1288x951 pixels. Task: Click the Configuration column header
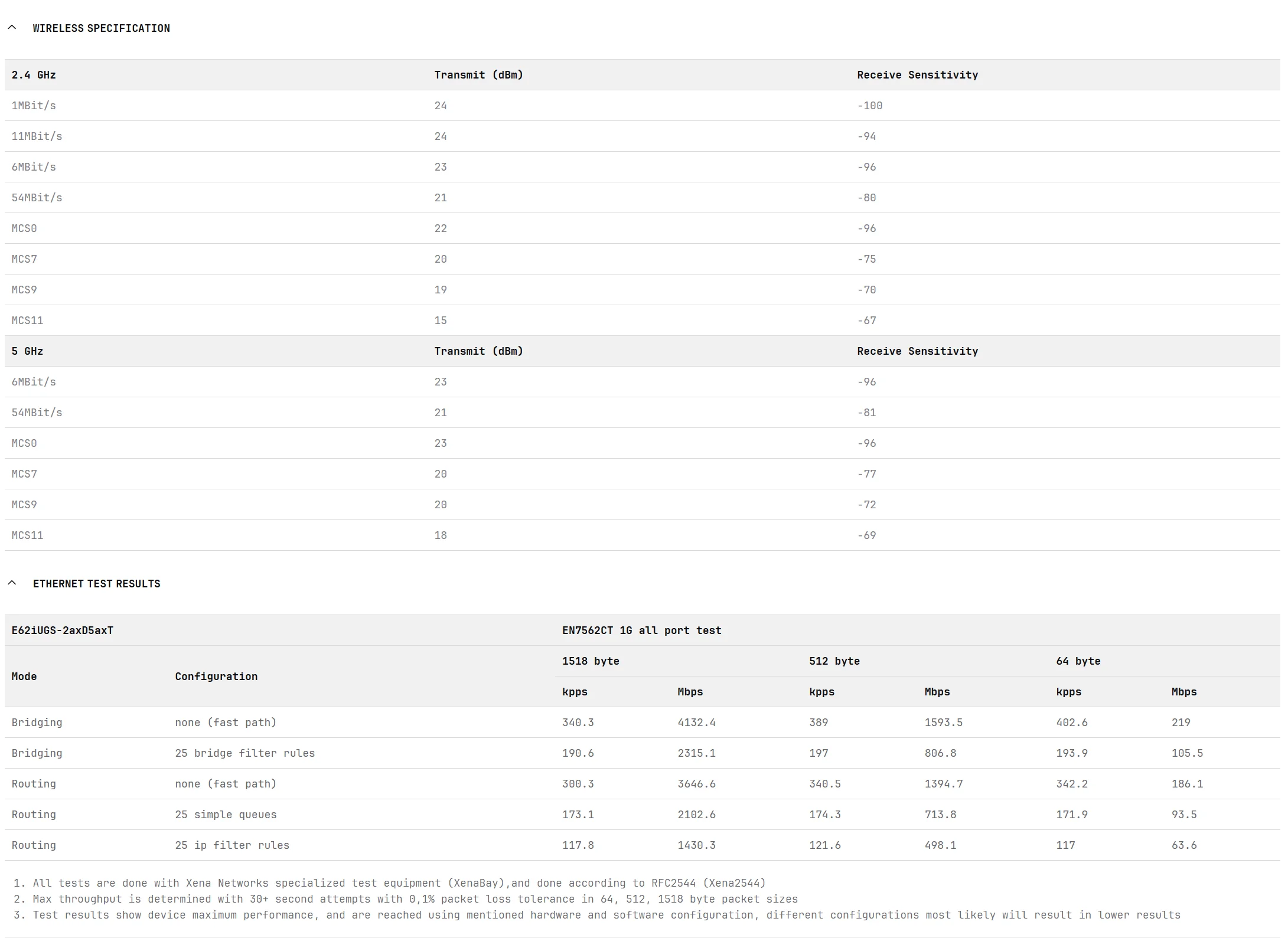pos(216,677)
